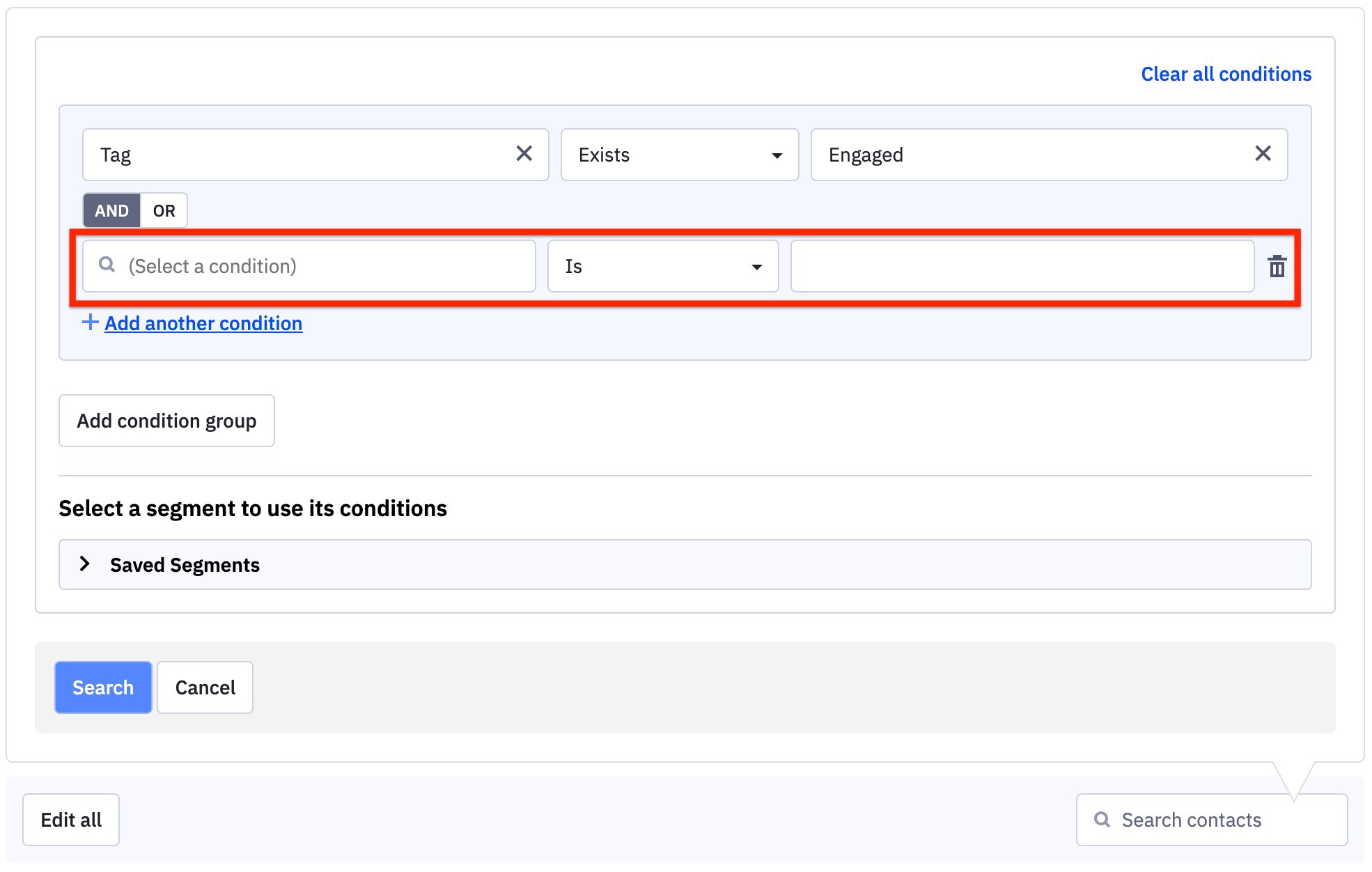Click the Select a condition search field
This screenshot has height=872, width=1372.
click(309, 266)
